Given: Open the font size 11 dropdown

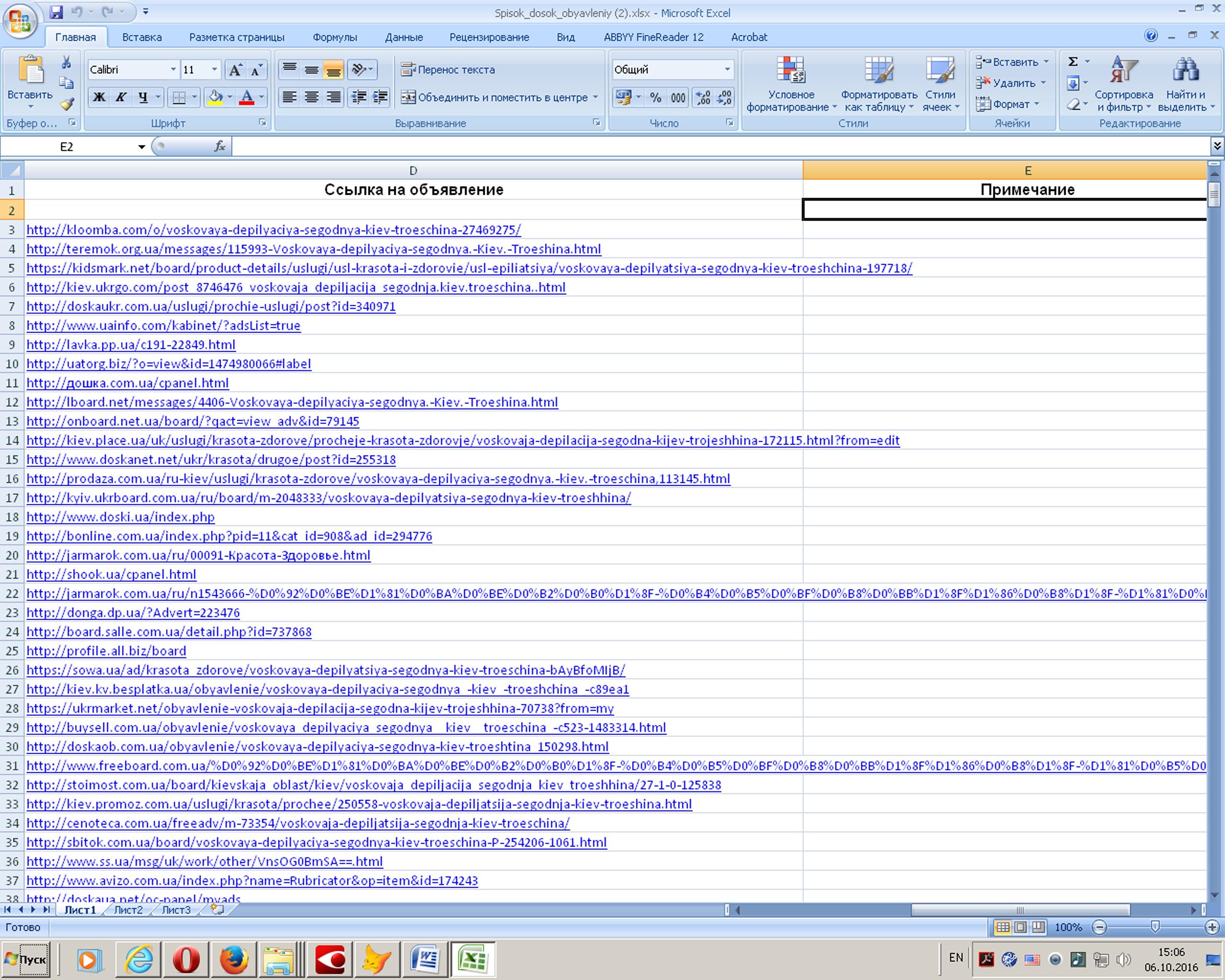Looking at the screenshot, I should (x=214, y=70).
